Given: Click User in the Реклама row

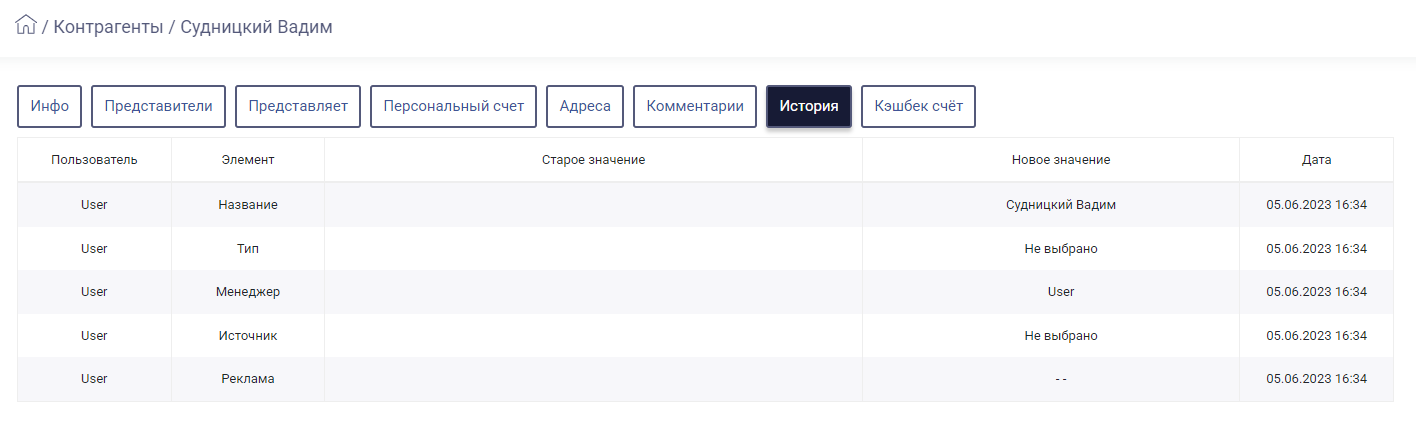Looking at the screenshot, I should pyautogui.click(x=94, y=379).
